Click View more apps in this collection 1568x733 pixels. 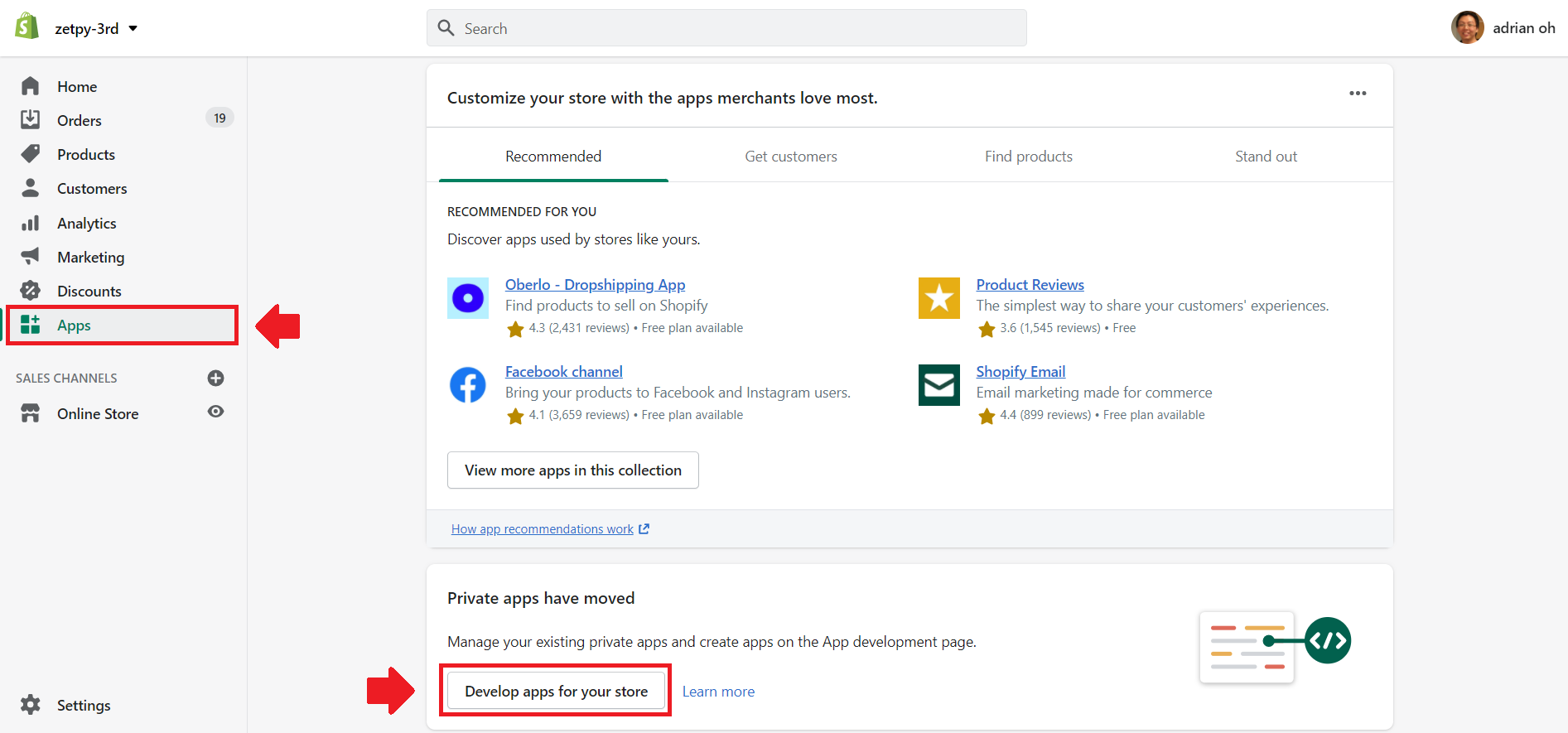(x=572, y=470)
